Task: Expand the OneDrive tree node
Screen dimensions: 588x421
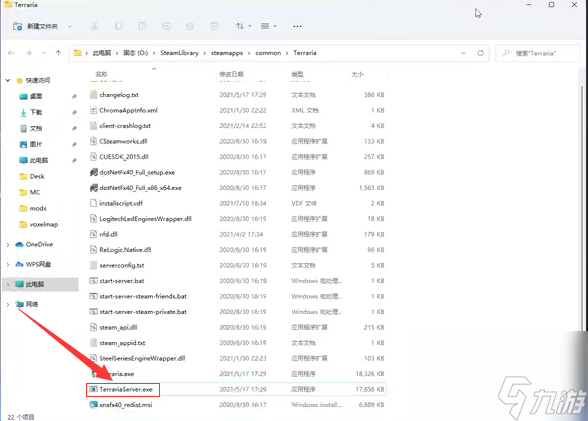Action: tap(8, 244)
